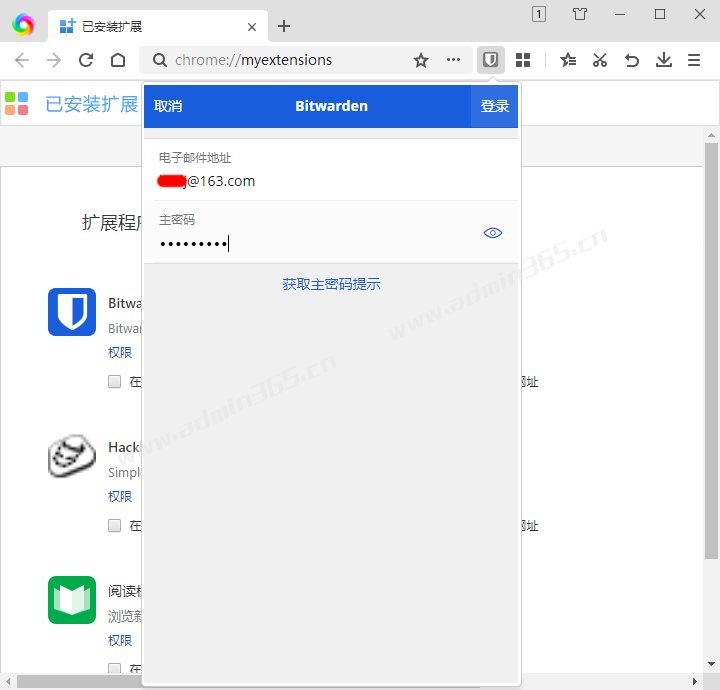Click the favorites list star icon
This screenshot has height=690, width=720.
(x=568, y=60)
